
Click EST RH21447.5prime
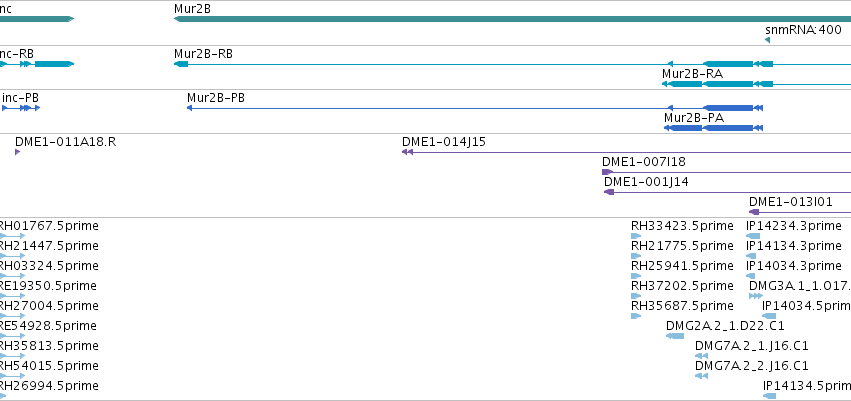[49, 246]
